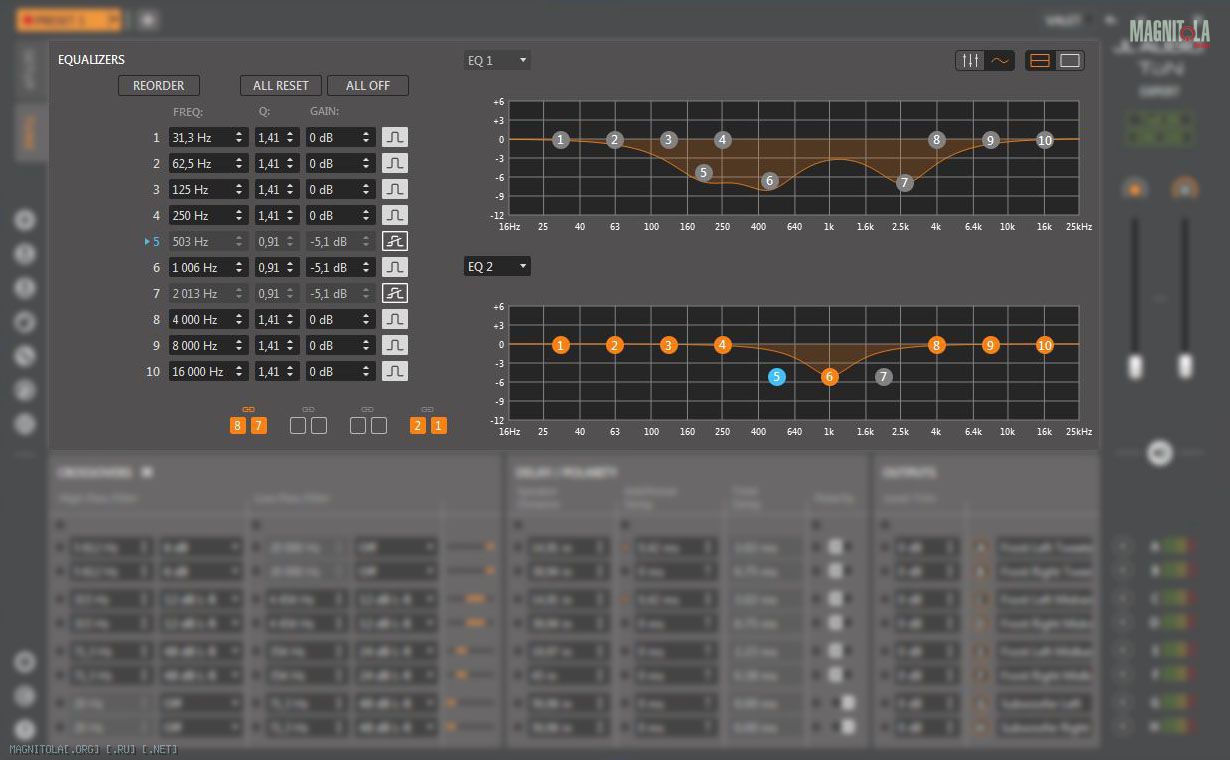This screenshot has height=760, width=1230.
Task: Click the stepper arrows on 31,3 Hz frequency
Action: point(239,137)
